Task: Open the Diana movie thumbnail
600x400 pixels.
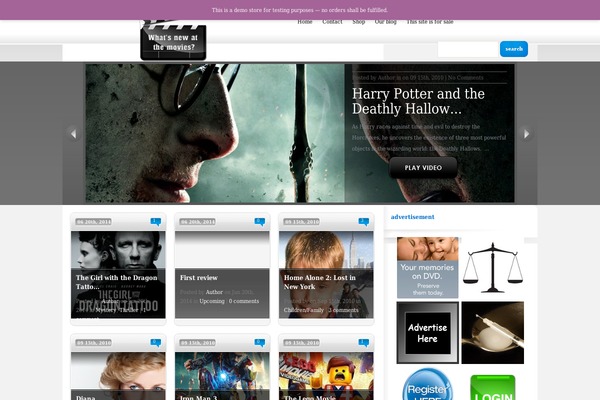Action: point(118,376)
